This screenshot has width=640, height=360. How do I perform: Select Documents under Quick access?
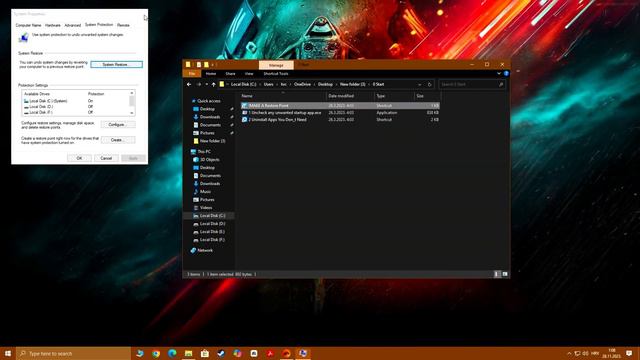click(x=210, y=125)
